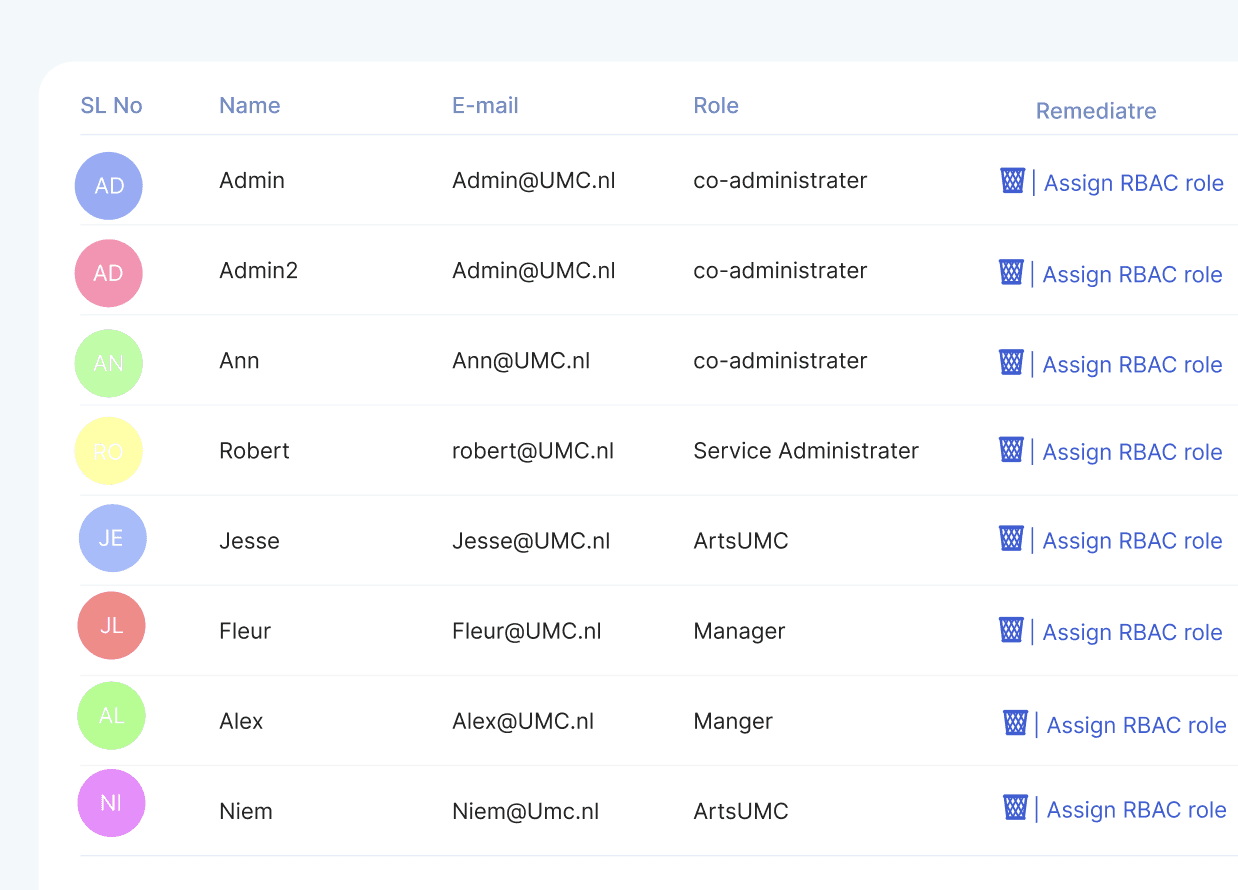Viewport: 1238px width, 890px height.
Task: Delete Jesse via the trash icon
Action: [1011, 539]
